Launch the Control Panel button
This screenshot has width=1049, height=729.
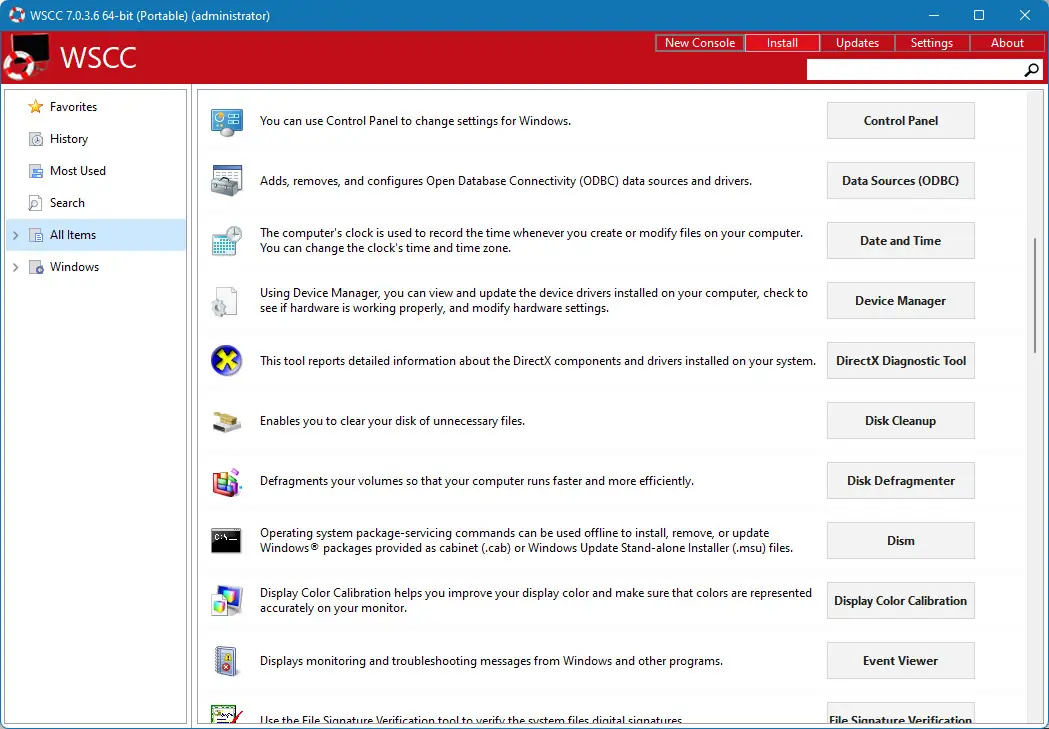(x=900, y=120)
